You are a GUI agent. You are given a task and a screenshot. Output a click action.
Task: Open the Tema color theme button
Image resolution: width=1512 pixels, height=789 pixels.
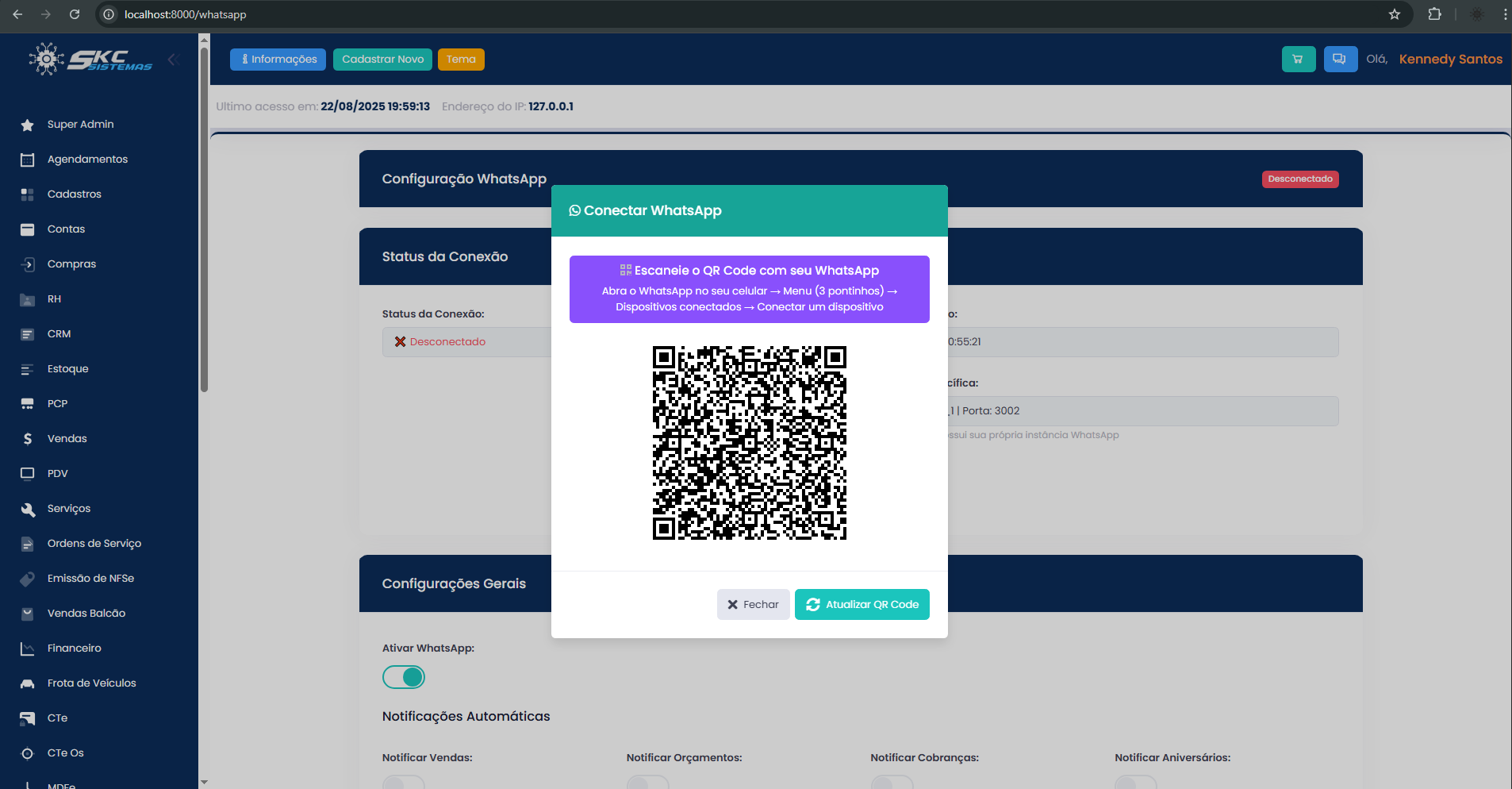461,60
